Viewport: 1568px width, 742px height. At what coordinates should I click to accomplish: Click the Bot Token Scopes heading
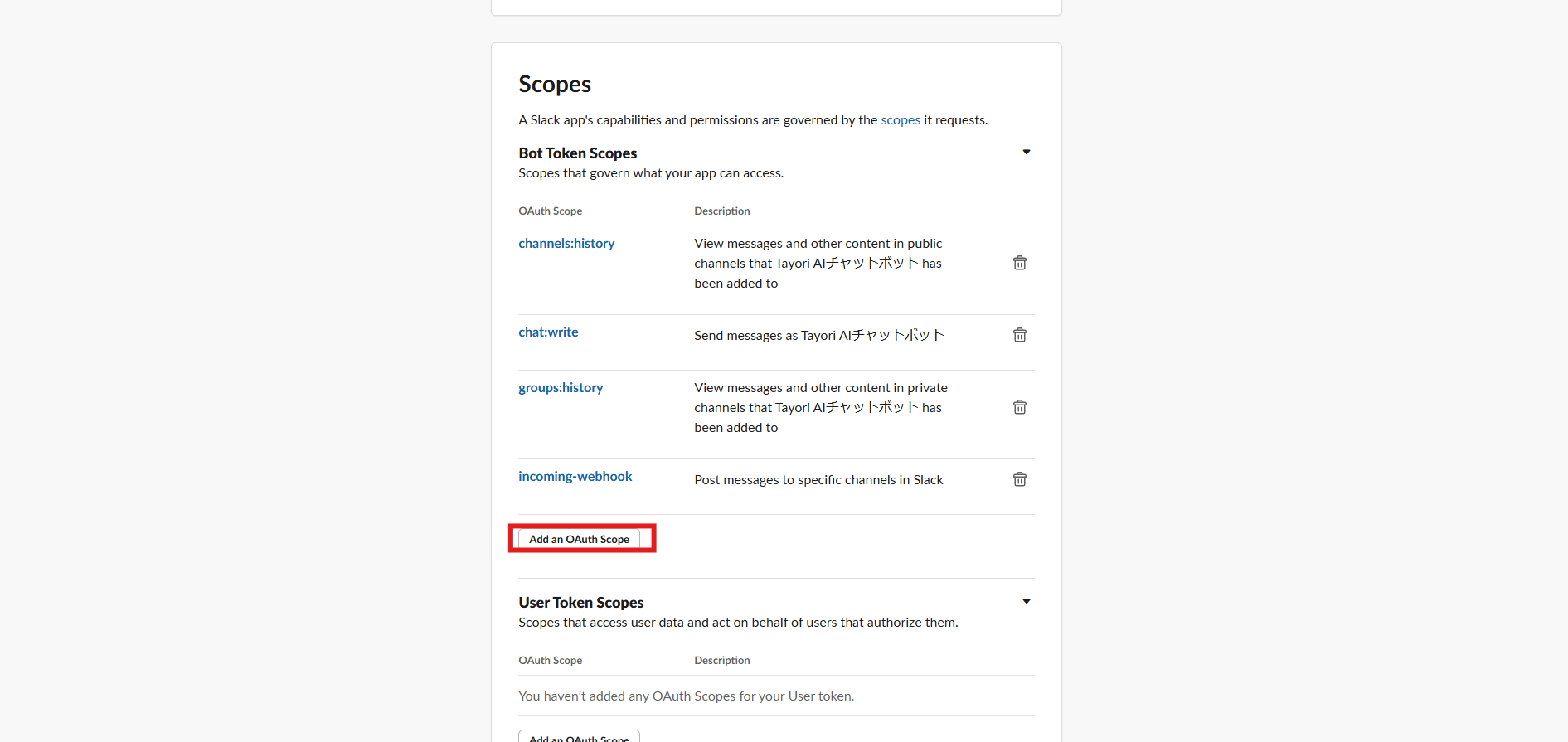(578, 153)
